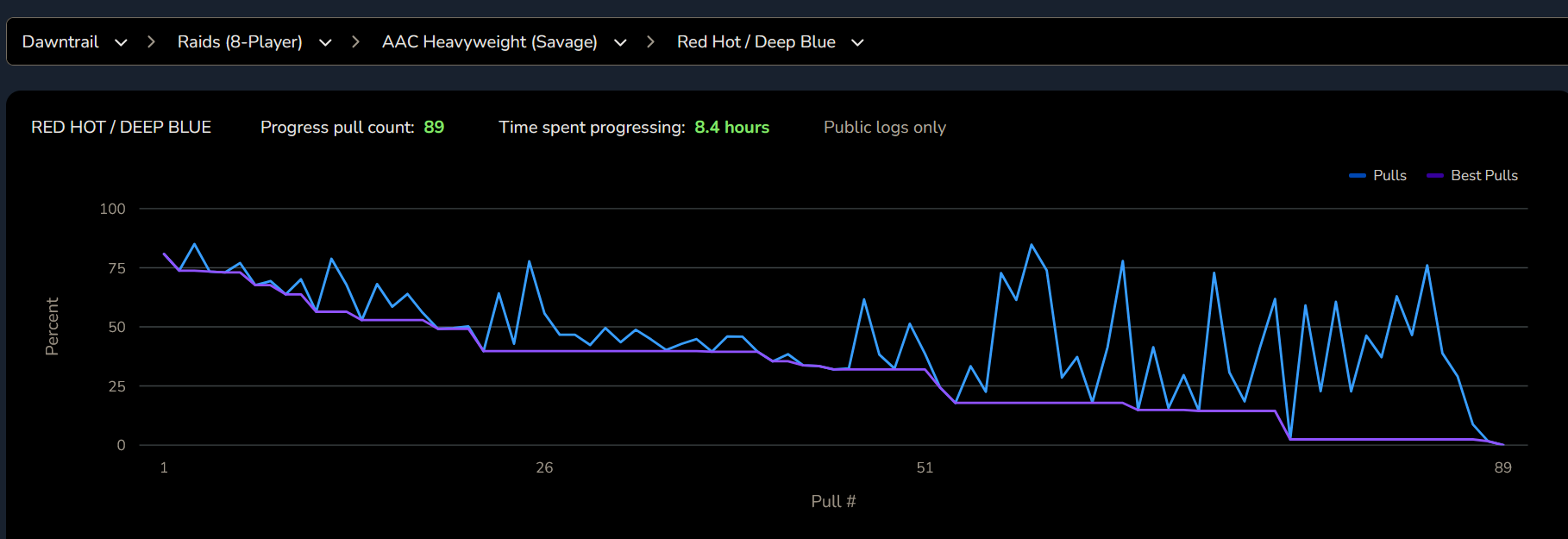The height and width of the screenshot is (539, 1568).
Task: Click pull number 26 on x-axis
Action: coord(544,467)
